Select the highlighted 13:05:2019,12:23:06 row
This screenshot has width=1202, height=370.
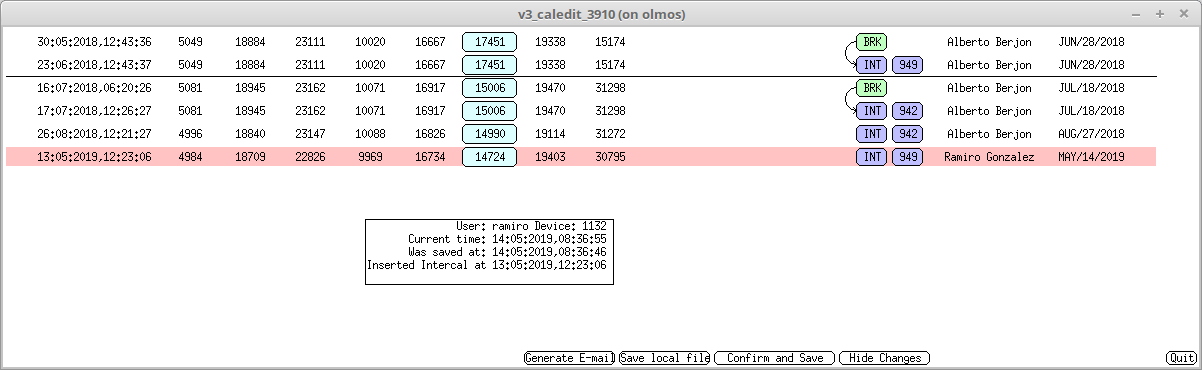click(x=581, y=157)
